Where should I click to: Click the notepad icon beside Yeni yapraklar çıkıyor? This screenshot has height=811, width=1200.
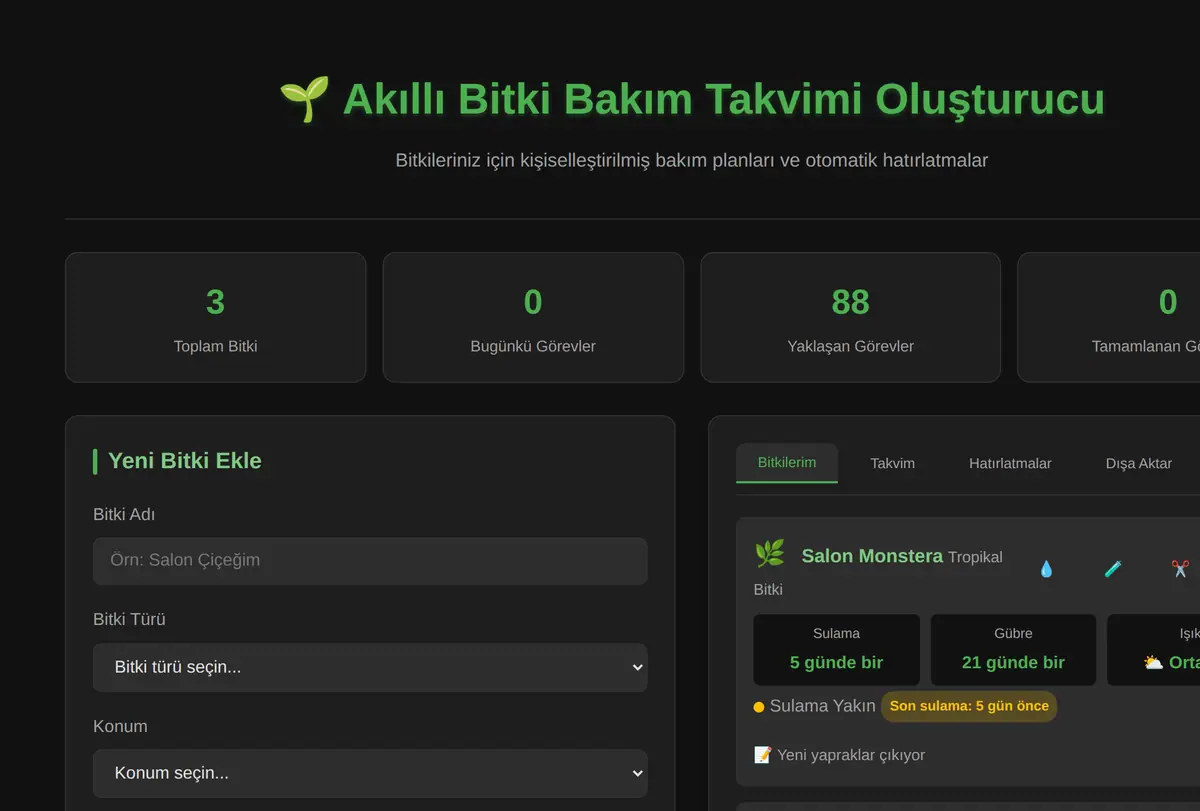pos(762,755)
